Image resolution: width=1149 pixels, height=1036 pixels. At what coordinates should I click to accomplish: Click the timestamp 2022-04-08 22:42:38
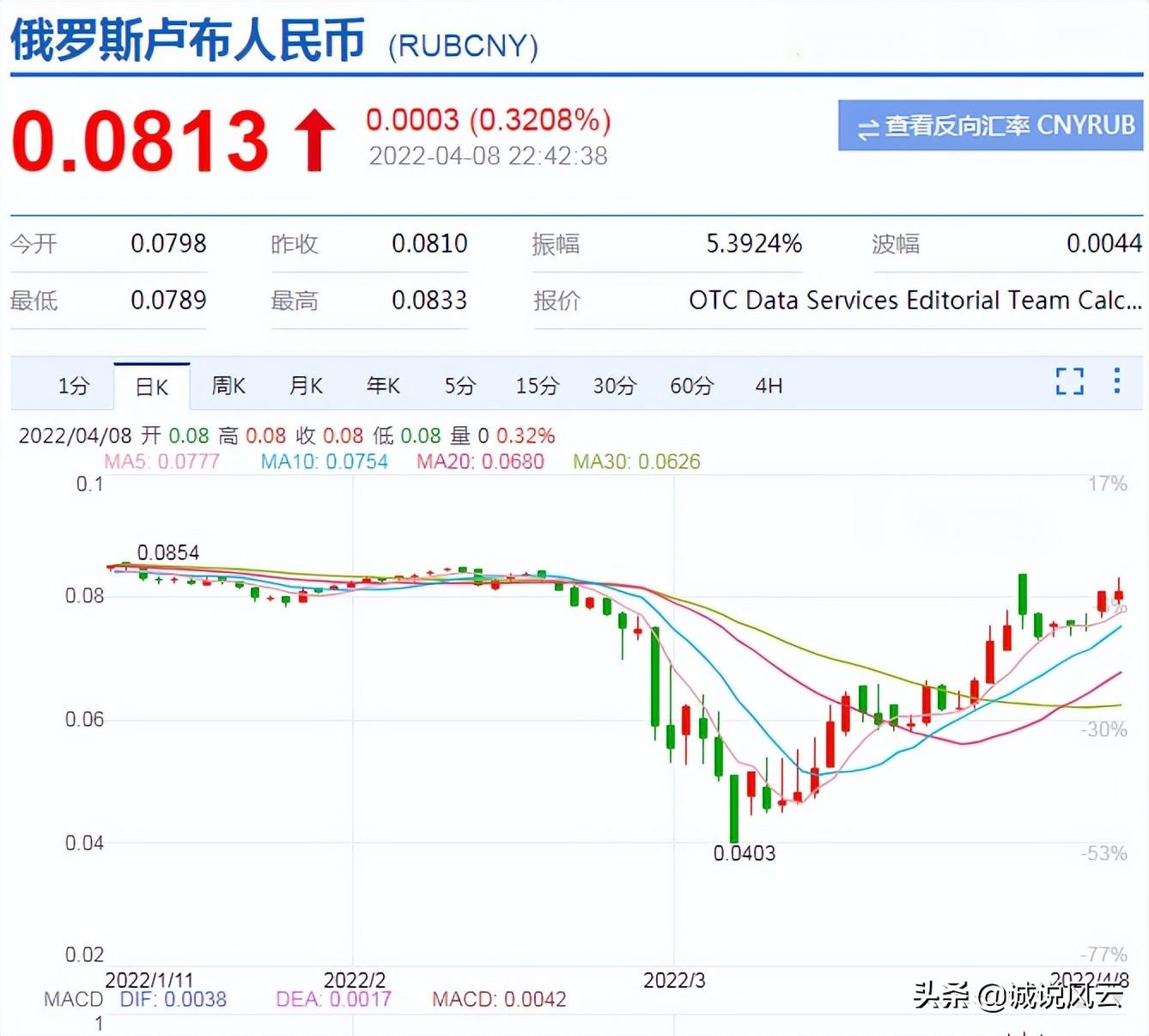tap(489, 156)
